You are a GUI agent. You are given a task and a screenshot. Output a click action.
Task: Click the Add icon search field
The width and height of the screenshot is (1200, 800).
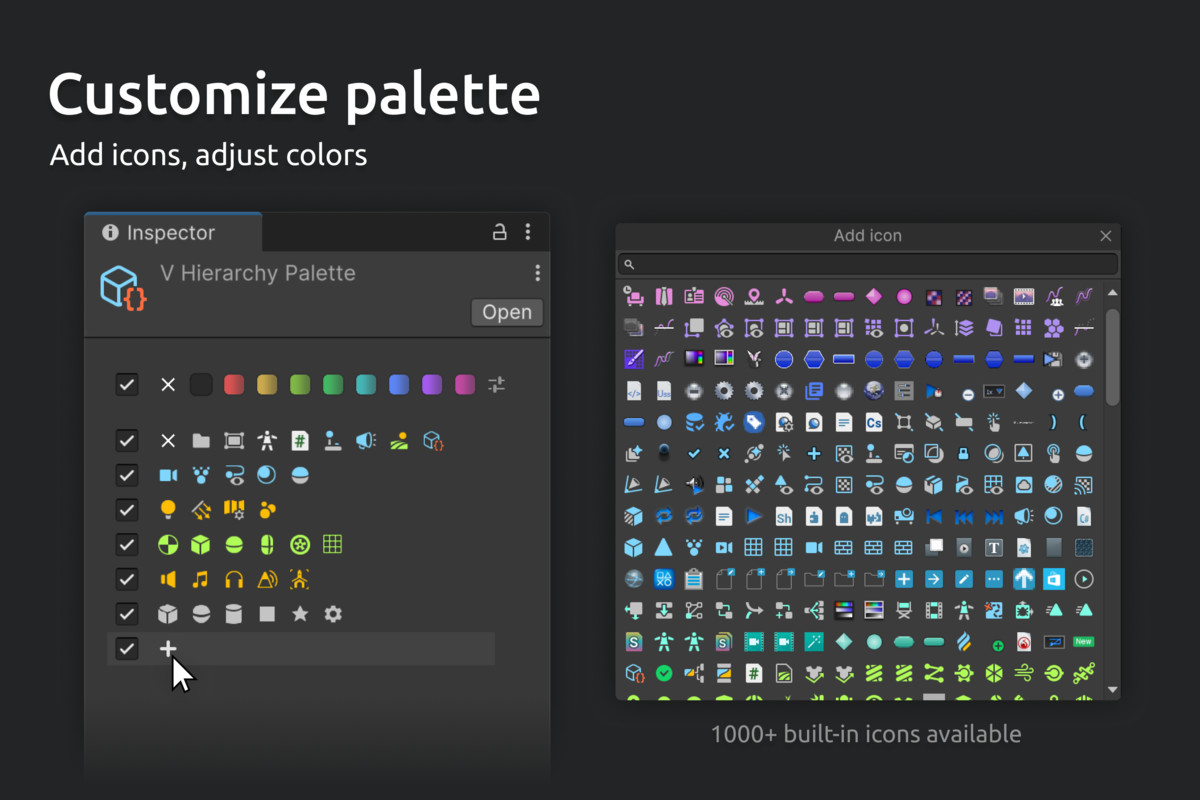[x=867, y=265]
